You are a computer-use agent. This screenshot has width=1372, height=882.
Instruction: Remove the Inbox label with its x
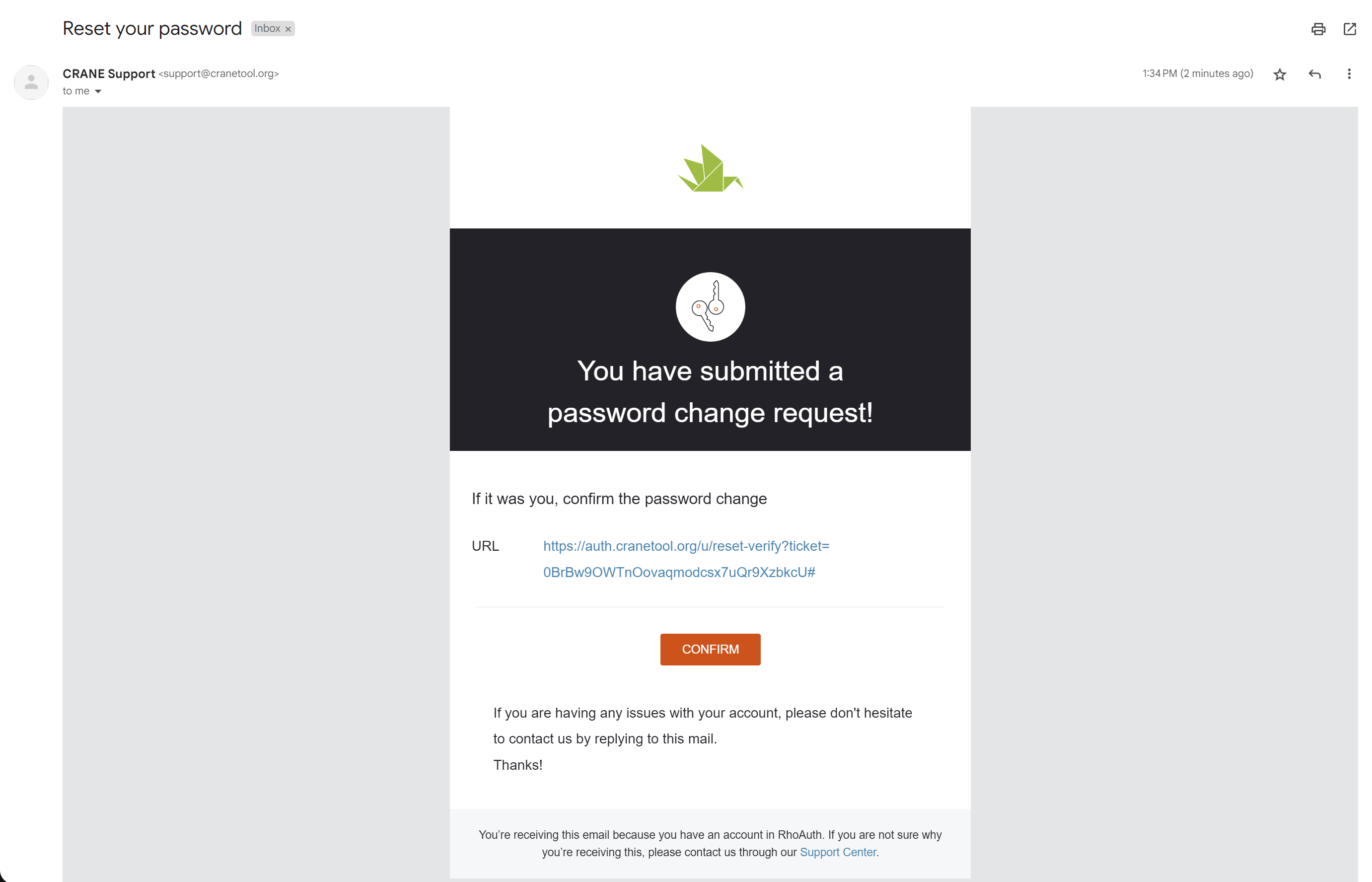[x=288, y=29]
